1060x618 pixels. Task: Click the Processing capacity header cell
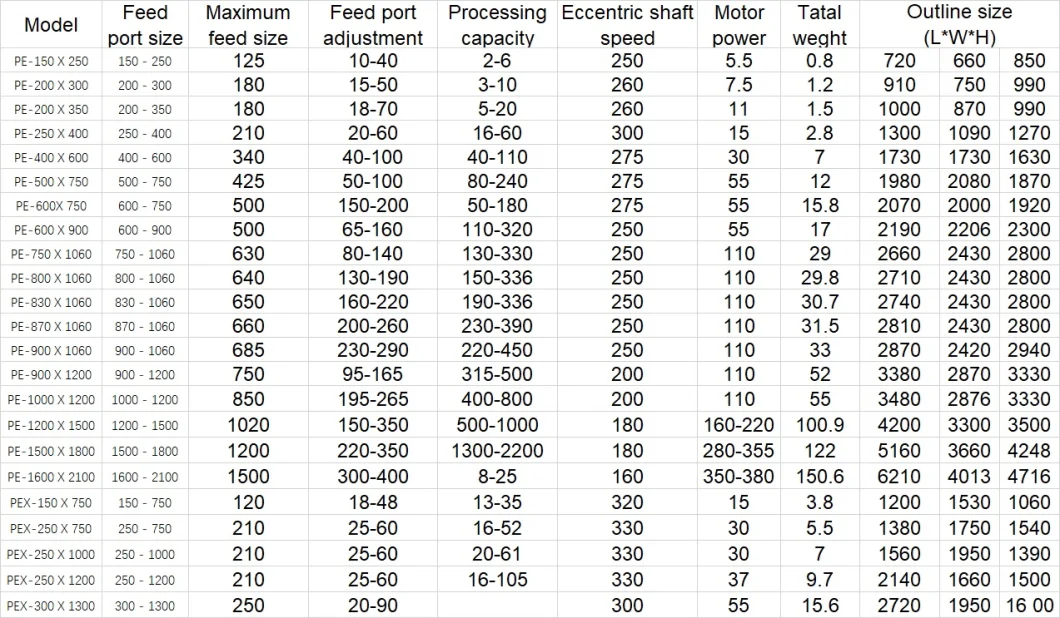click(x=498, y=24)
